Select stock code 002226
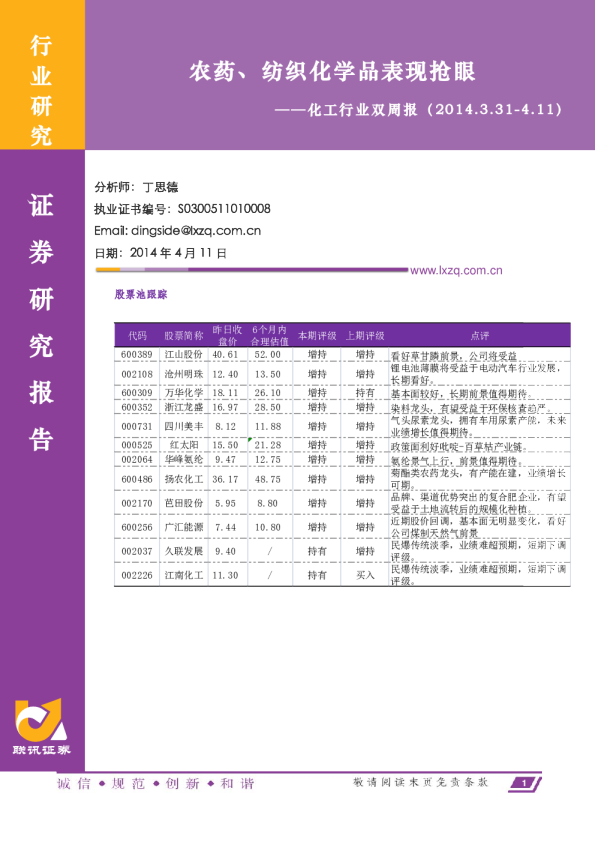This screenshot has height=842, width=595. point(137,575)
